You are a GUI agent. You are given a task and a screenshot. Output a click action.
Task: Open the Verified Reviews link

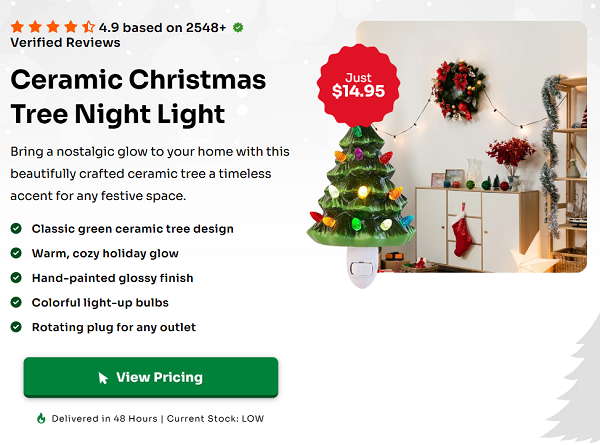tap(65, 43)
